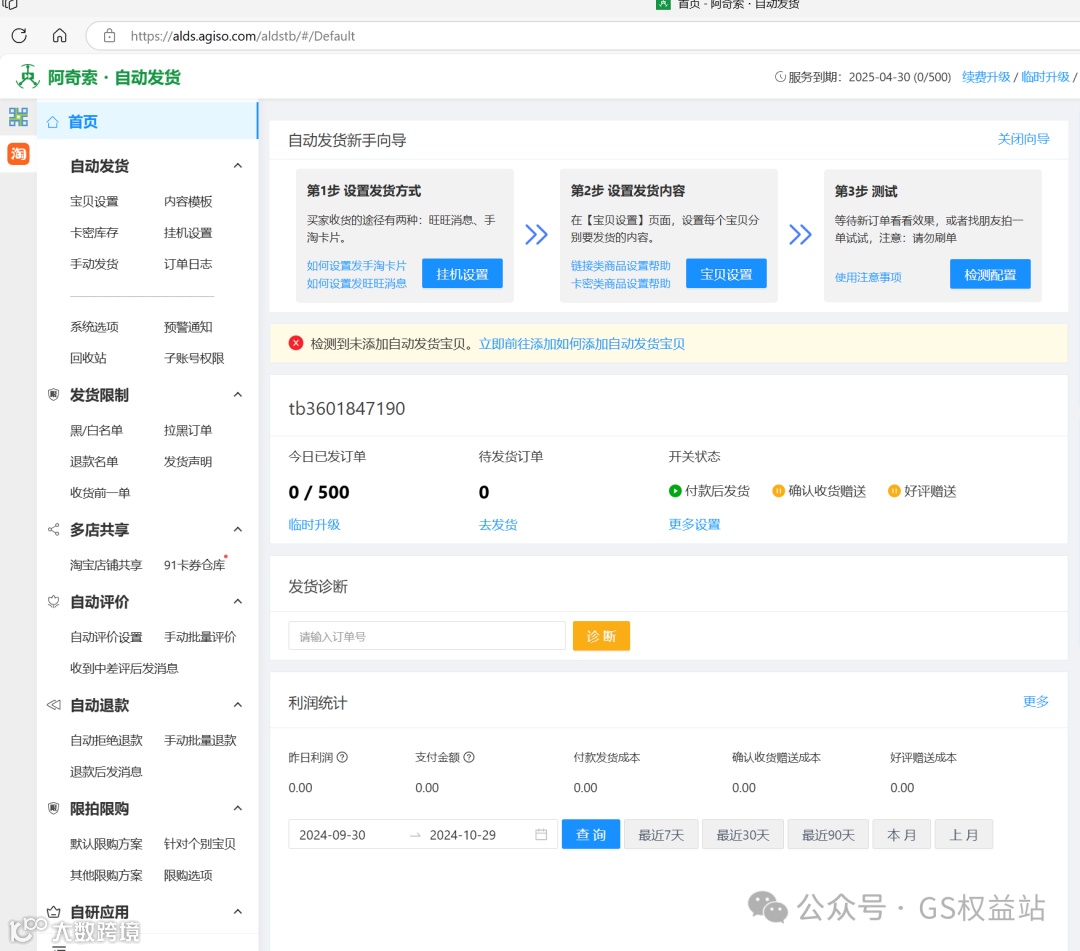Collapse the 自研应用 menu section

point(238,911)
